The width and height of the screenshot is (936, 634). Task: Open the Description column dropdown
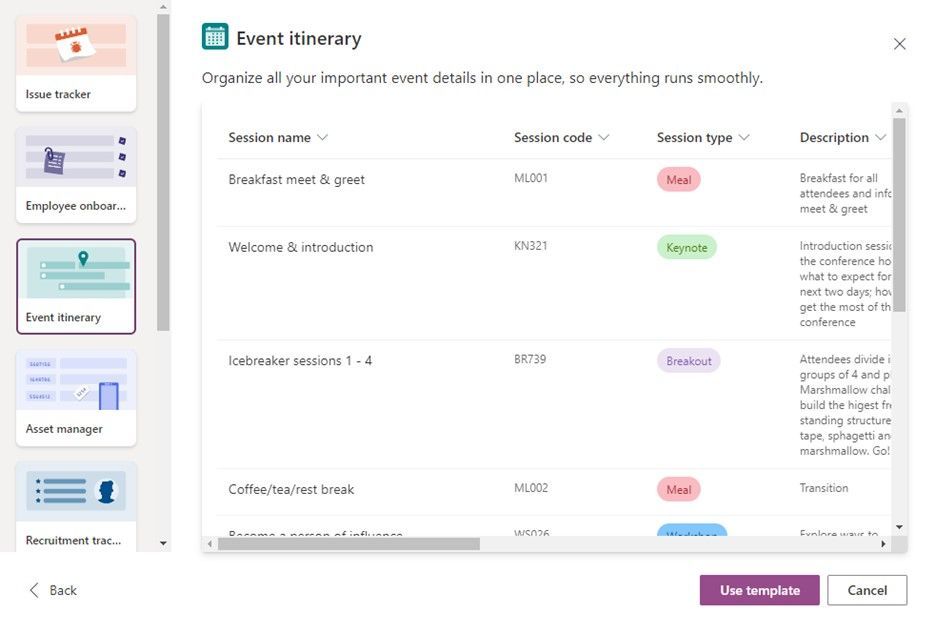point(880,138)
